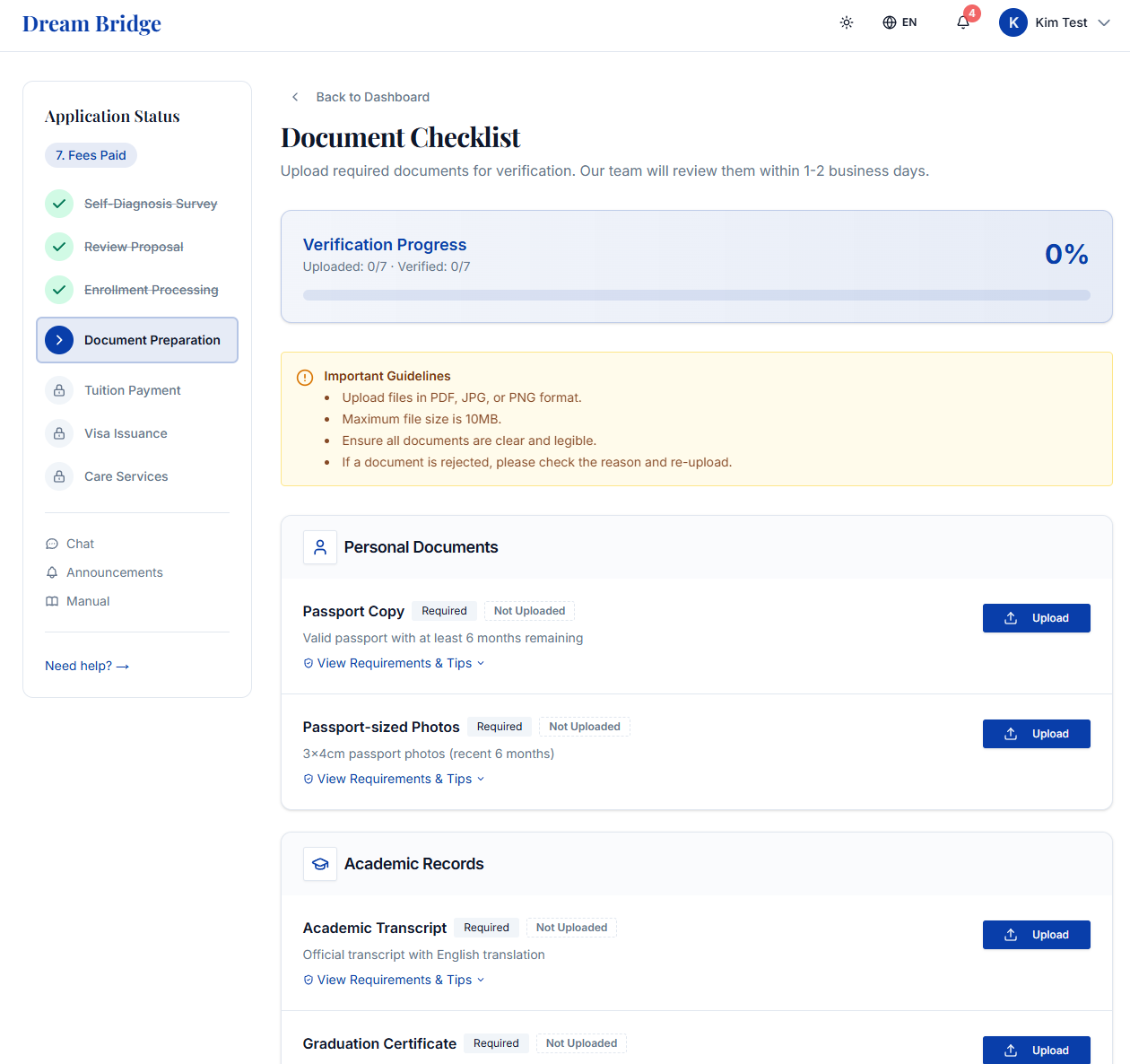Click the Need help? link

tap(87, 666)
